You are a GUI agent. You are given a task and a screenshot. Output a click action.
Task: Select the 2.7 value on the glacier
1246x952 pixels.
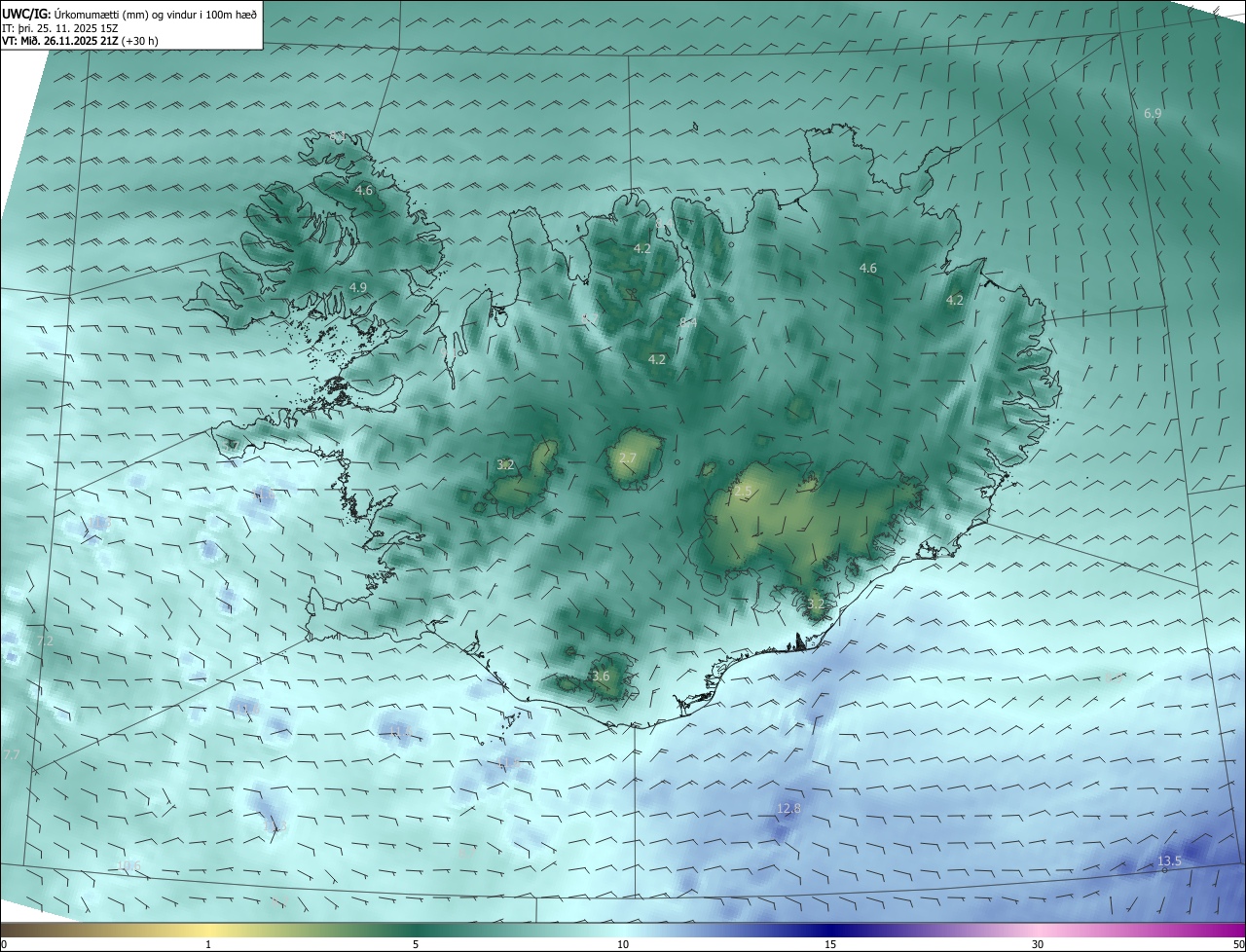coord(628,458)
